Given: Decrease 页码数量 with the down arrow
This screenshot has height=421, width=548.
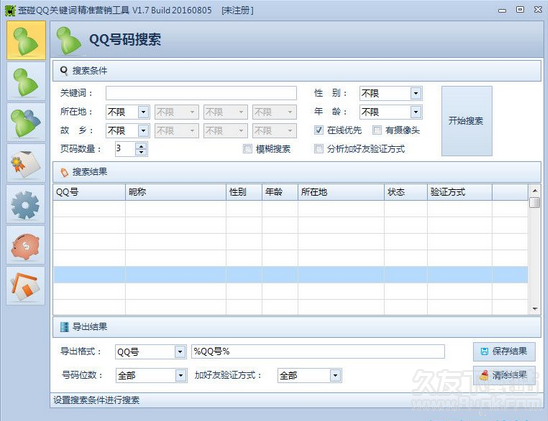Looking at the screenshot, I should coord(141,152).
